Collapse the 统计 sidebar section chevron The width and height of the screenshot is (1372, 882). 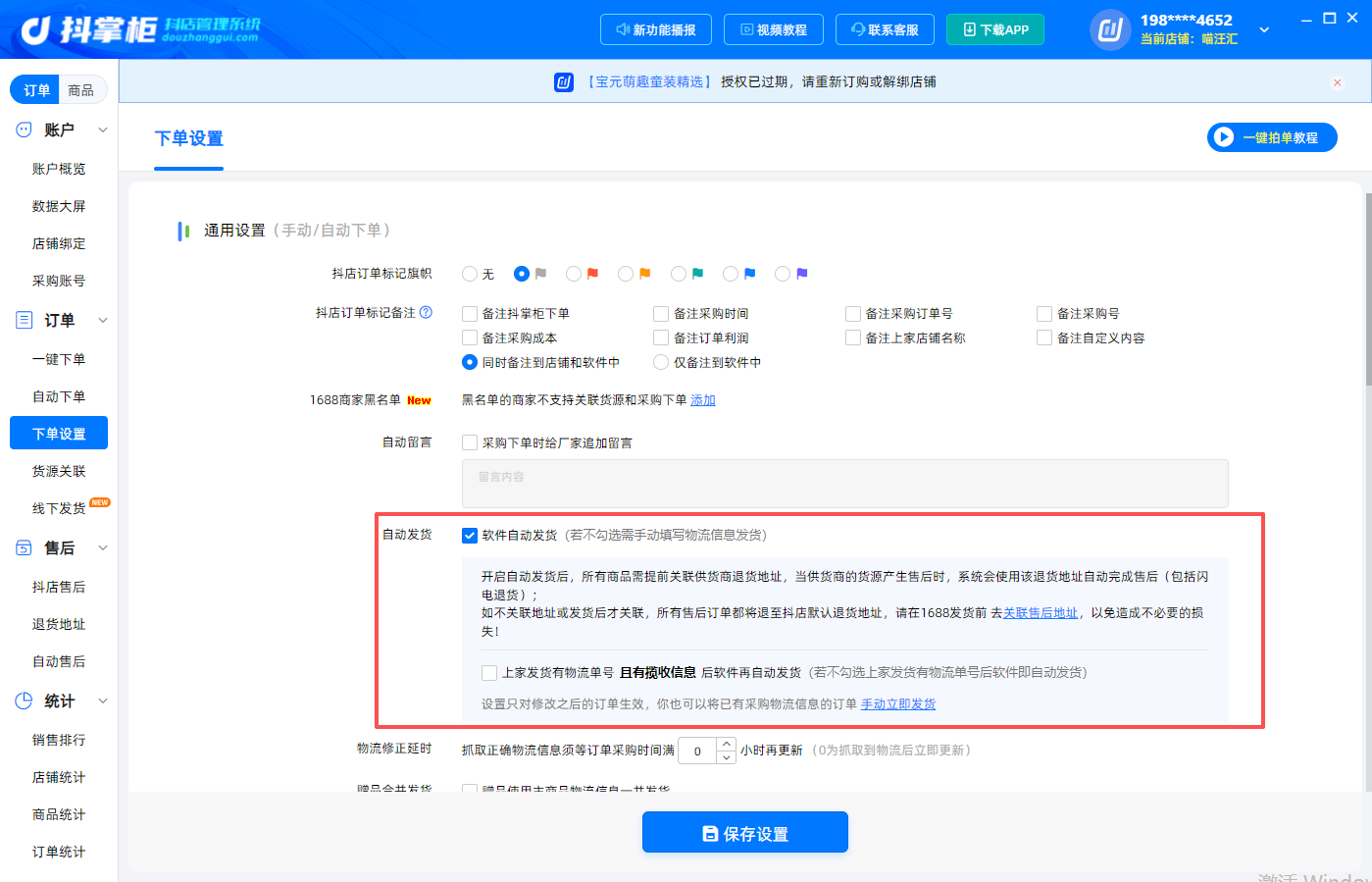tap(102, 700)
